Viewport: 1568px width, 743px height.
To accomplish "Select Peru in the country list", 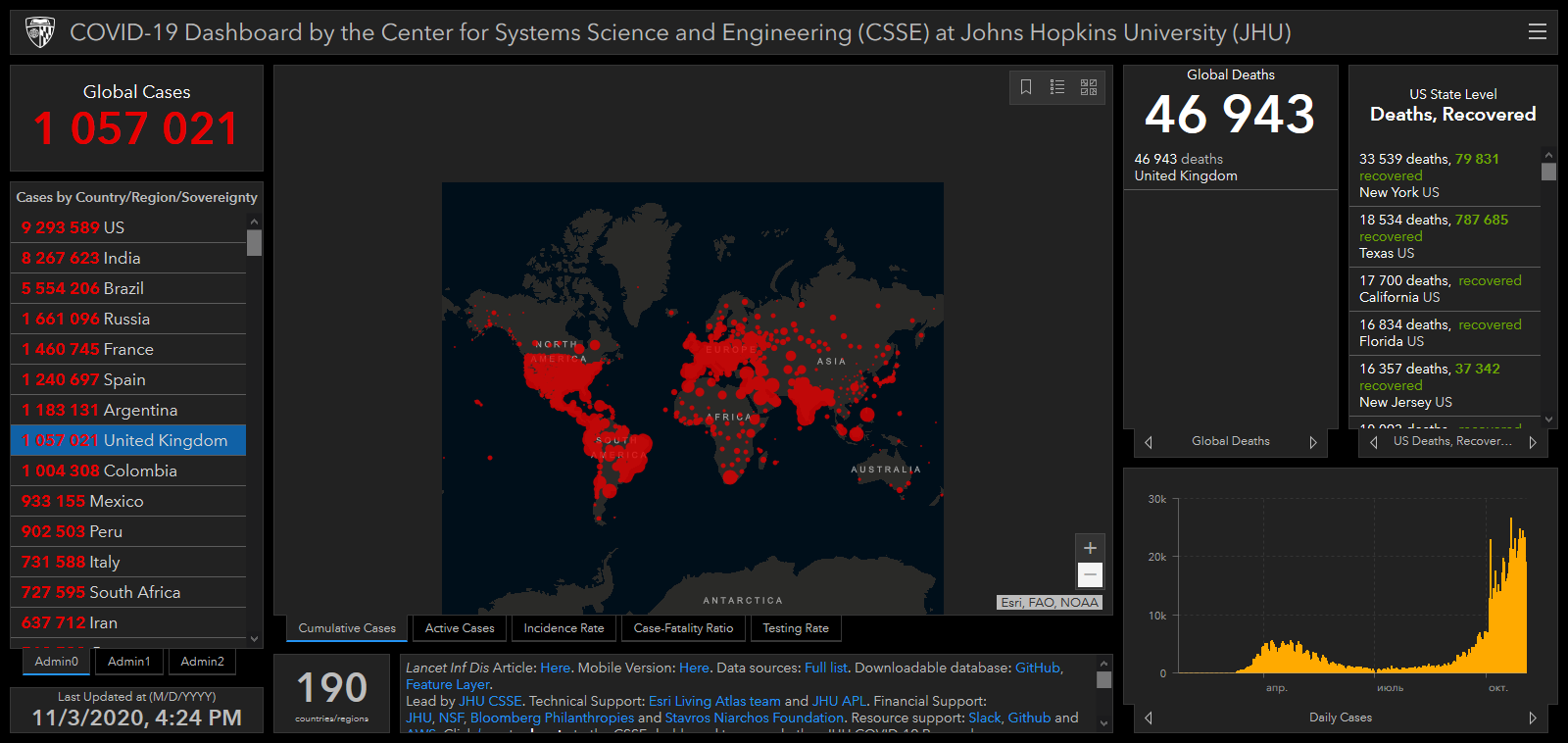I will click(128, 531).
